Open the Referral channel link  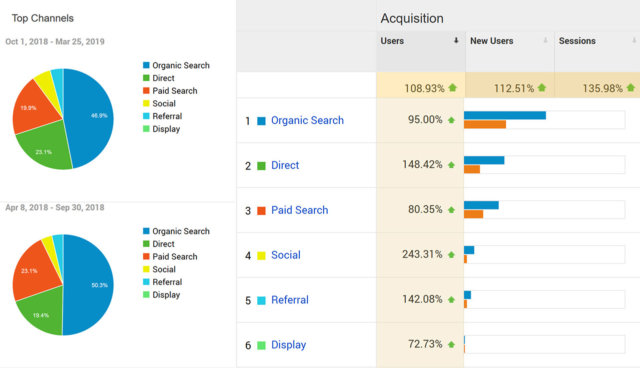[x=290, y=300]
